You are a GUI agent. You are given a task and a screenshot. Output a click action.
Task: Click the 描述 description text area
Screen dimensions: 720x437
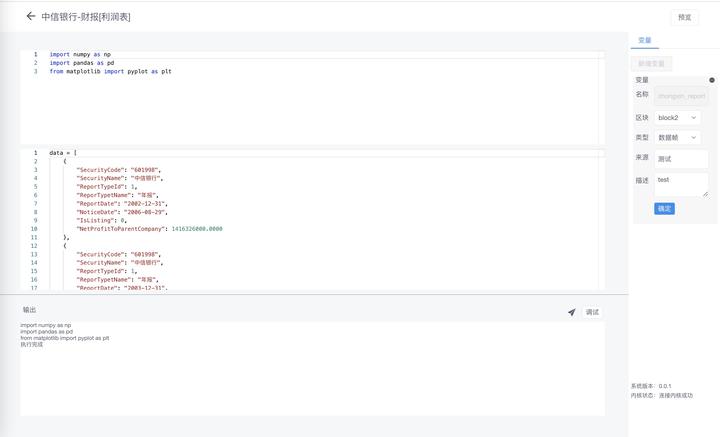click(680, 183)
